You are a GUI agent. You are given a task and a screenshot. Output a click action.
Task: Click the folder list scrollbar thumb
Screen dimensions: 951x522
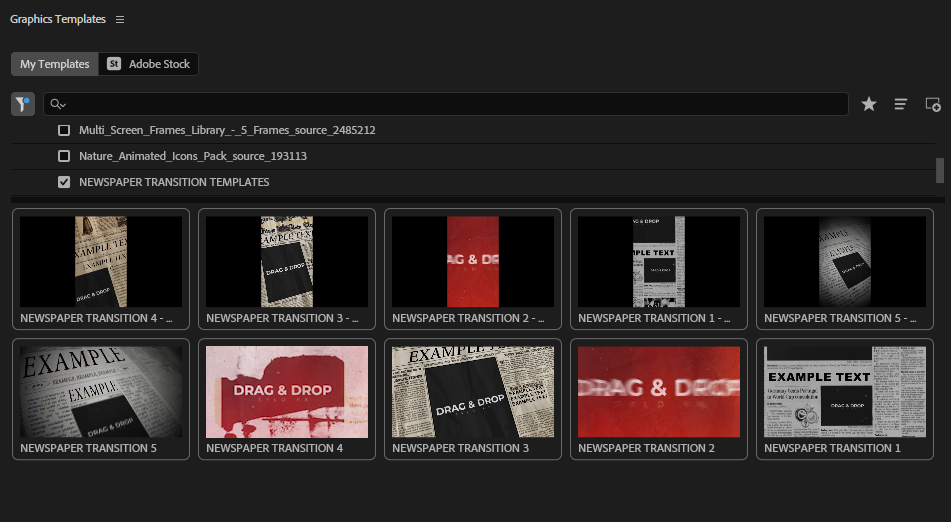(x=940, y=170)
